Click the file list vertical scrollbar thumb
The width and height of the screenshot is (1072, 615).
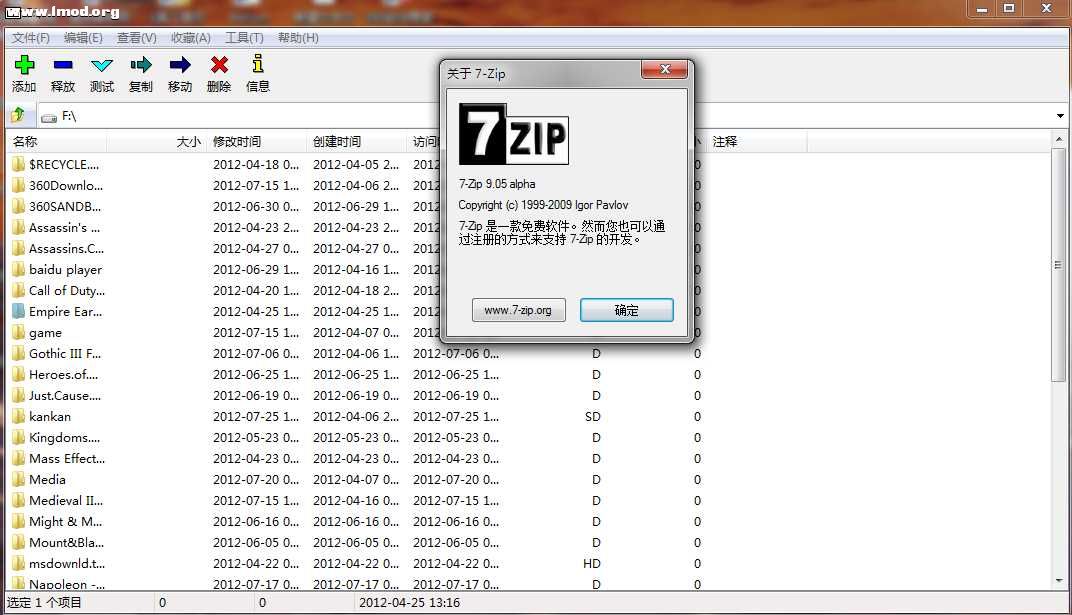(1059, 265)
